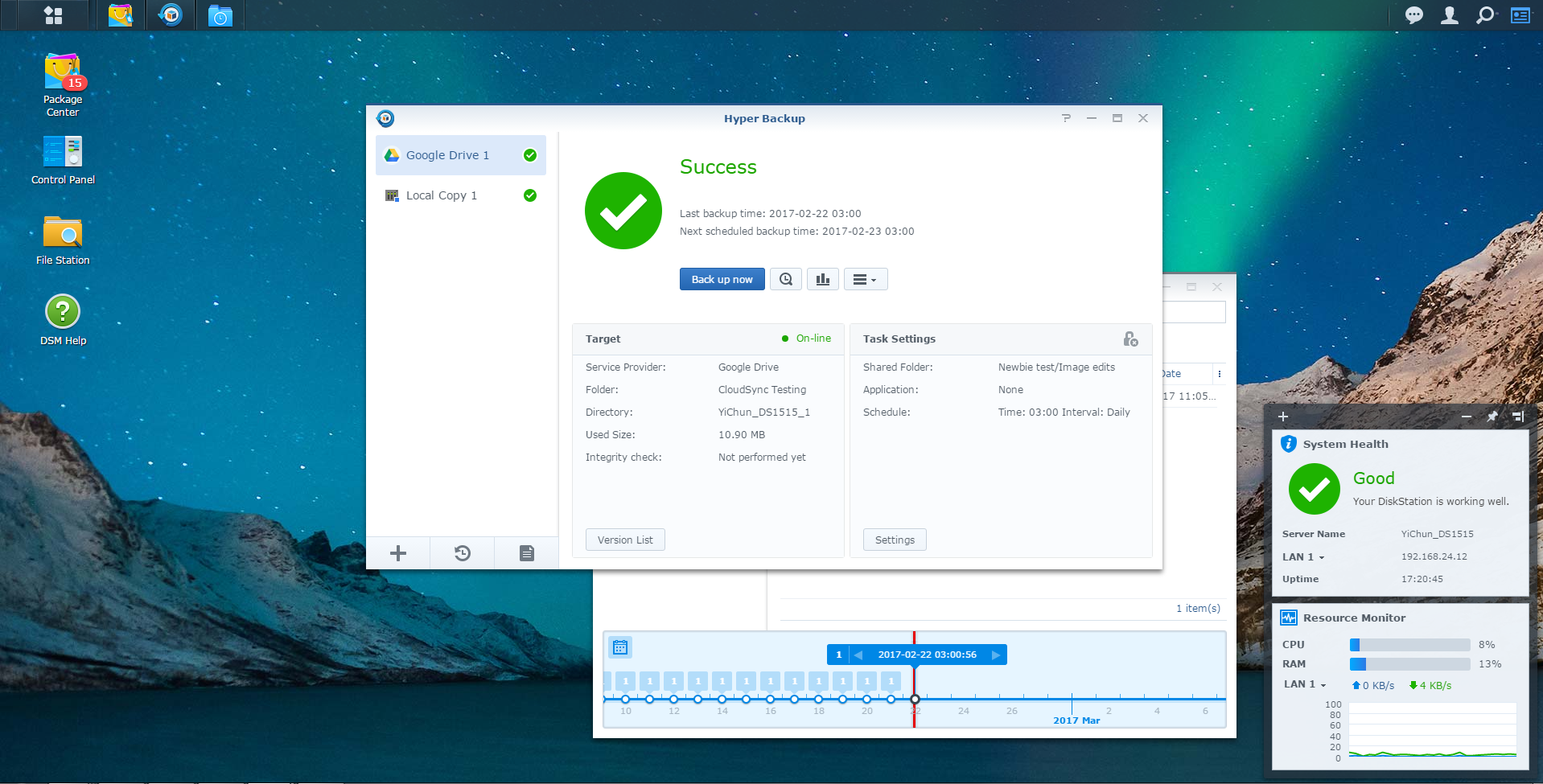Click version marker above date 16
This screenshot has height=784, width=1543.
coord(770,681)
